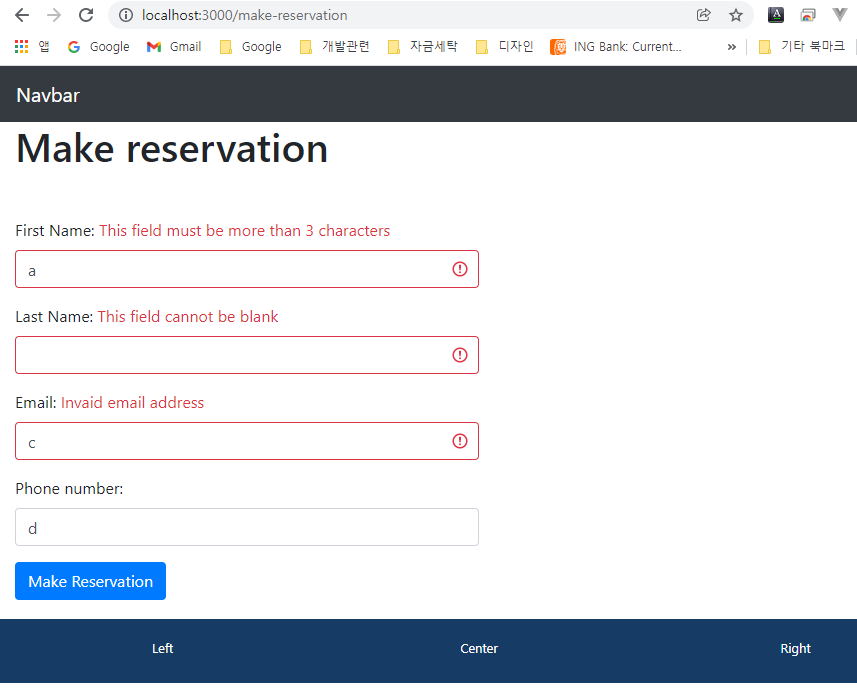Open the Google bookmark with G logo
The image size is (857, 694).
[98, 46]
